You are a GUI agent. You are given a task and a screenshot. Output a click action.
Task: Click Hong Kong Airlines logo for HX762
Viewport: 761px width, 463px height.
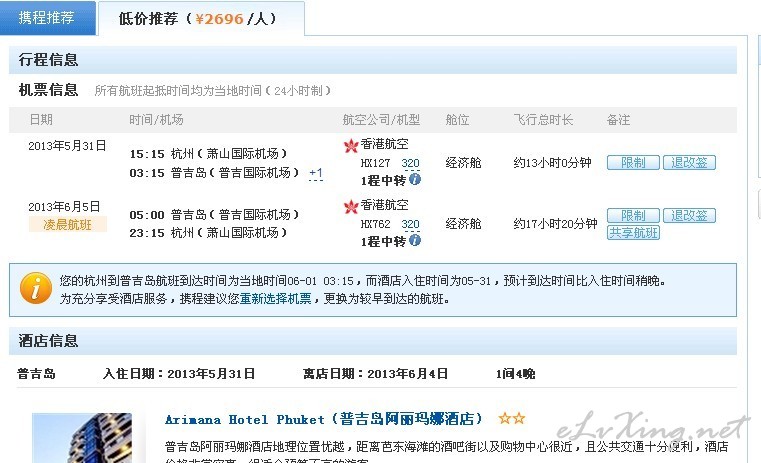[351, 206]
